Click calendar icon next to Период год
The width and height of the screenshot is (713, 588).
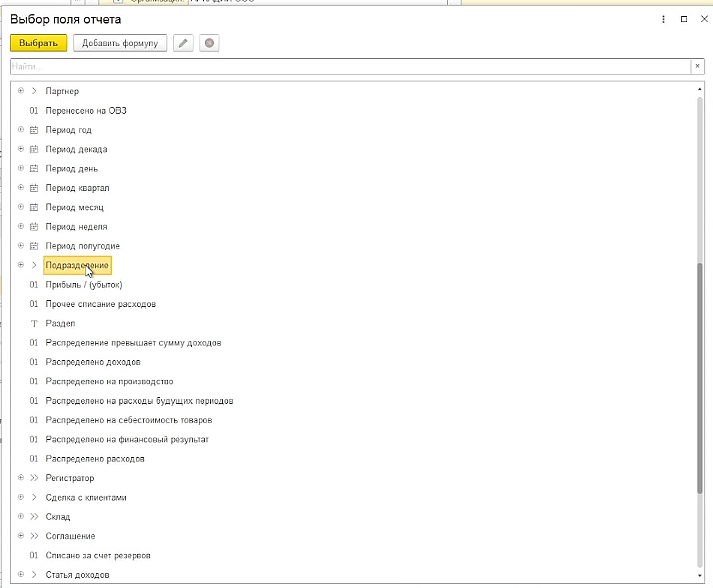coord(34,130)
